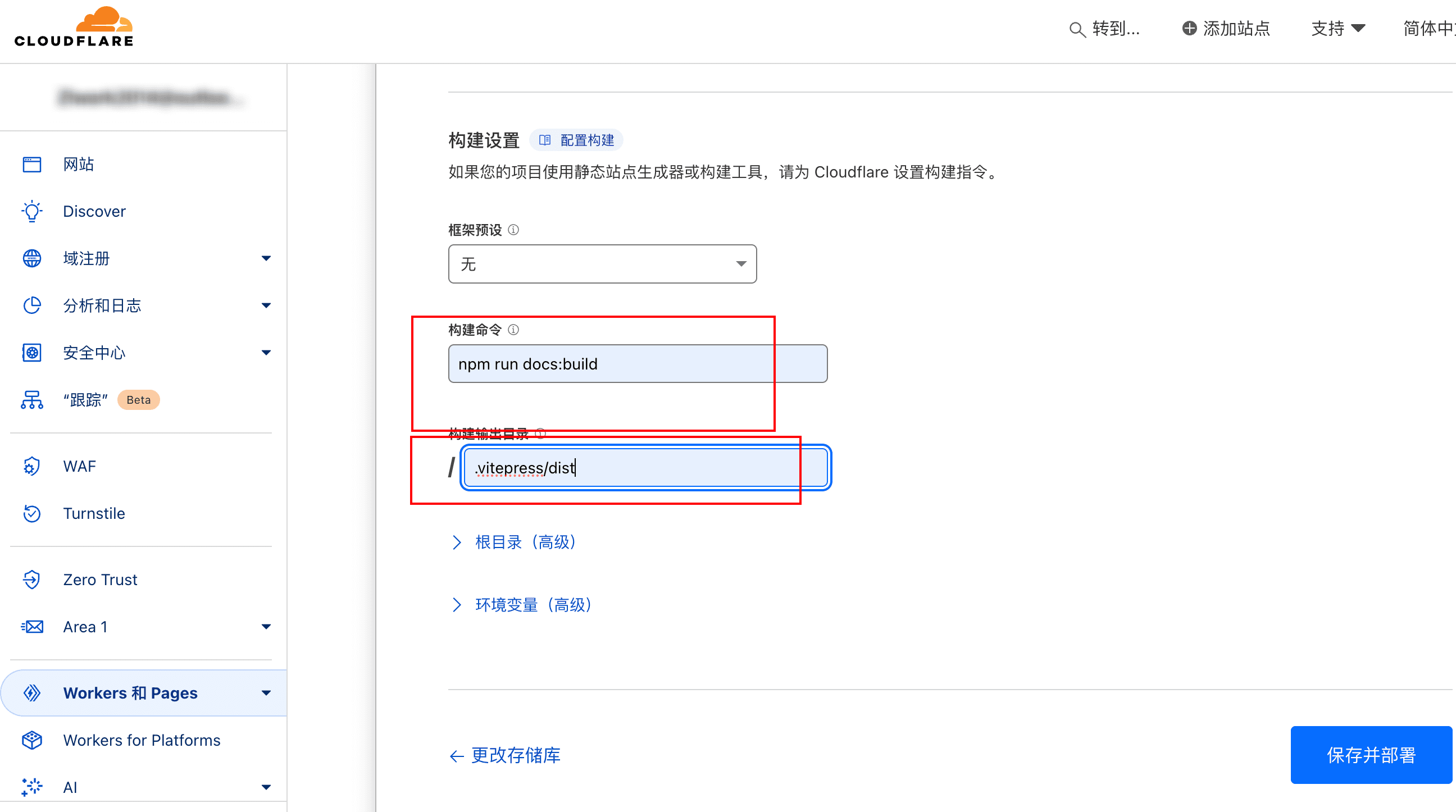Expand 根目录（高级）section
This screenshot has width=1456, height=812.
point(525,542)
